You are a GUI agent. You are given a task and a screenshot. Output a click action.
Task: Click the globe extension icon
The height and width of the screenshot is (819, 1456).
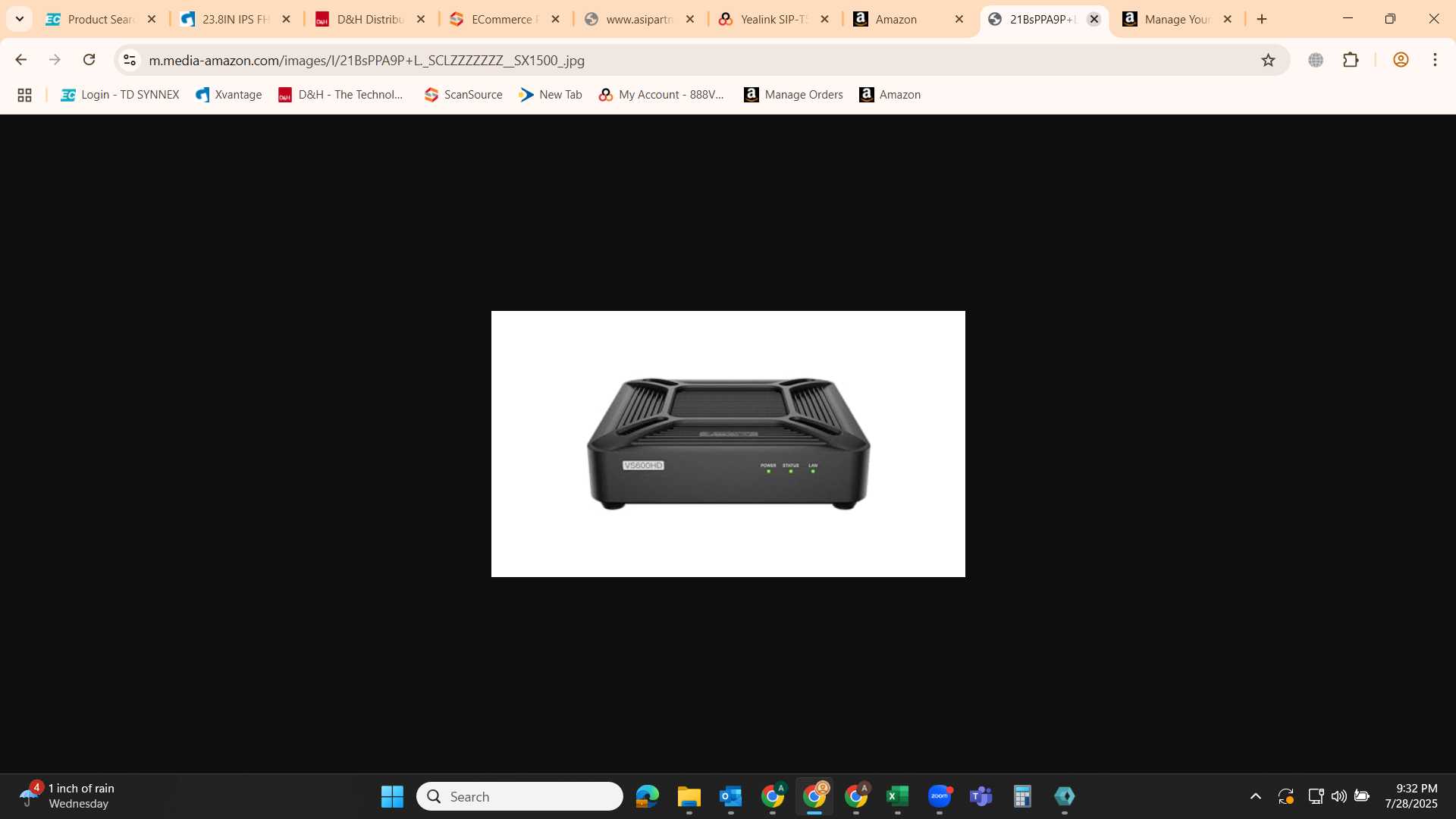click(1316, 60)
